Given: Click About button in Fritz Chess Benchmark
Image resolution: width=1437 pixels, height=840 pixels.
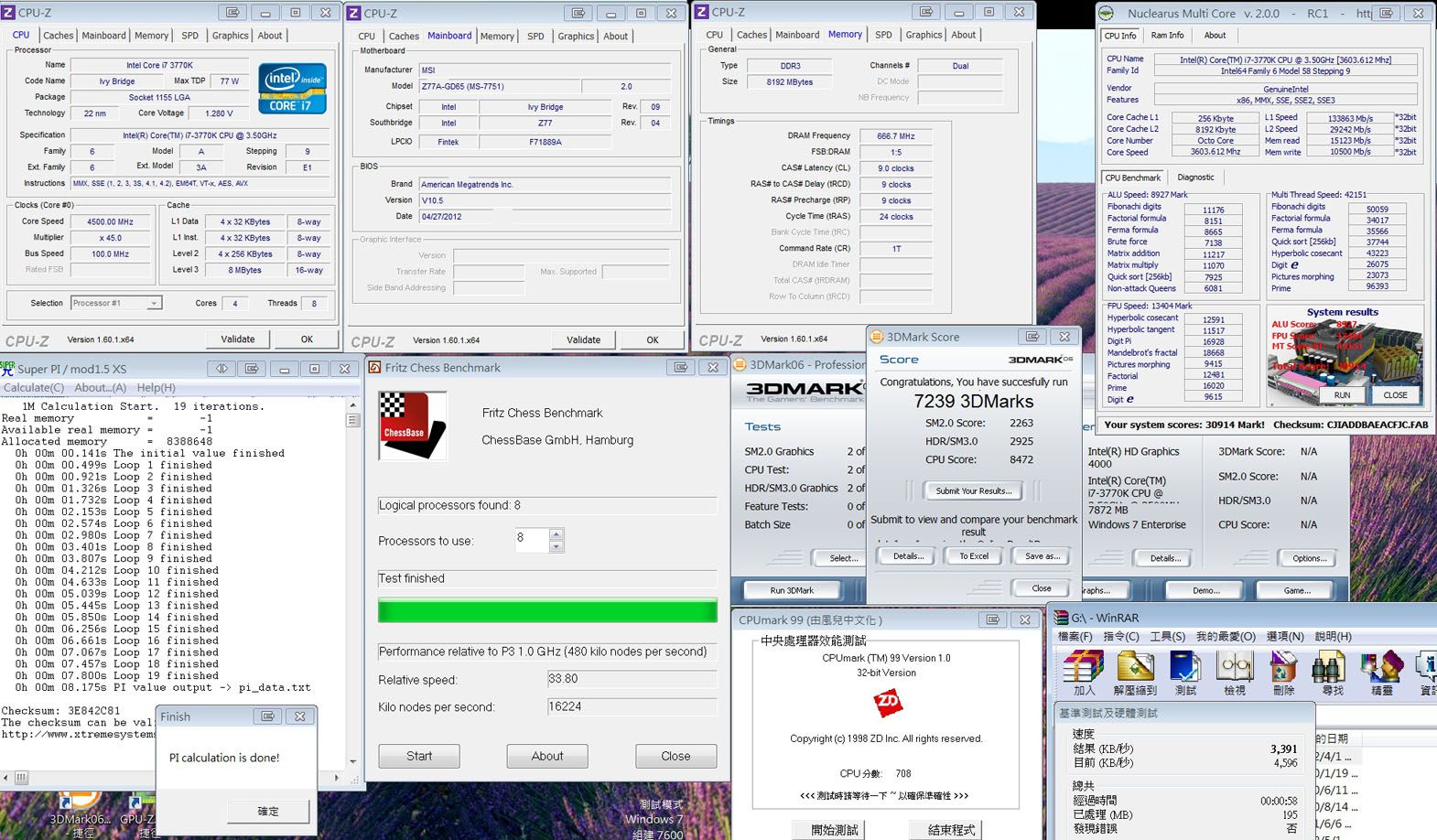Looking at the screenshot, I should (x=547, y=756).
